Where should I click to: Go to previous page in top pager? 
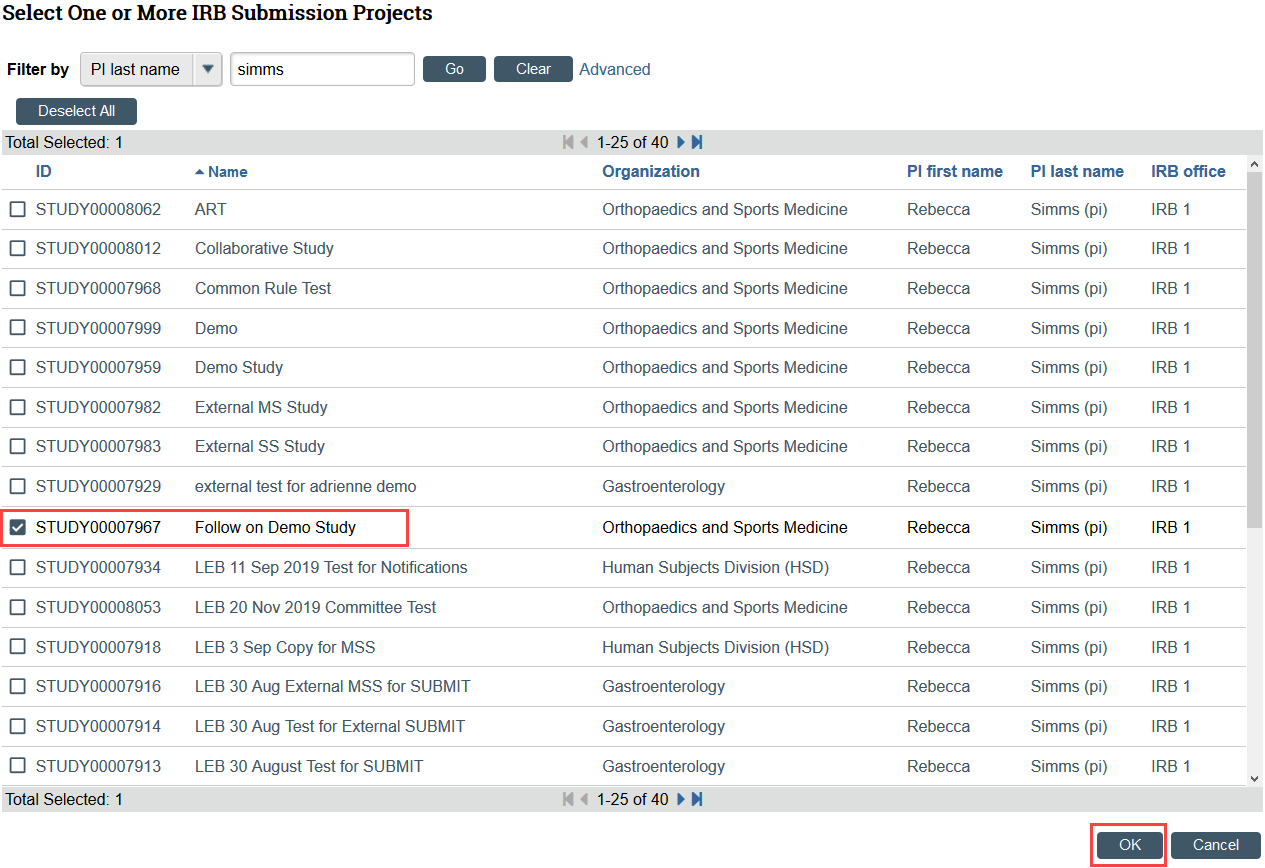point(584,142)
